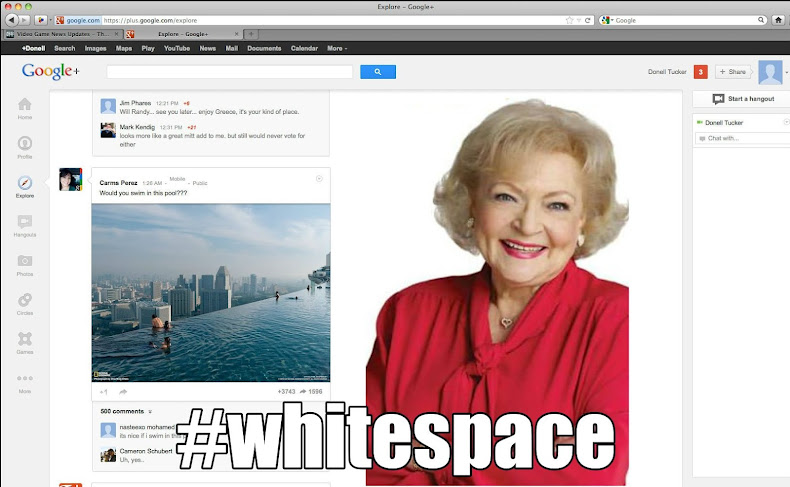
Task: Open Play in the top bar
Action: [148, 48]
